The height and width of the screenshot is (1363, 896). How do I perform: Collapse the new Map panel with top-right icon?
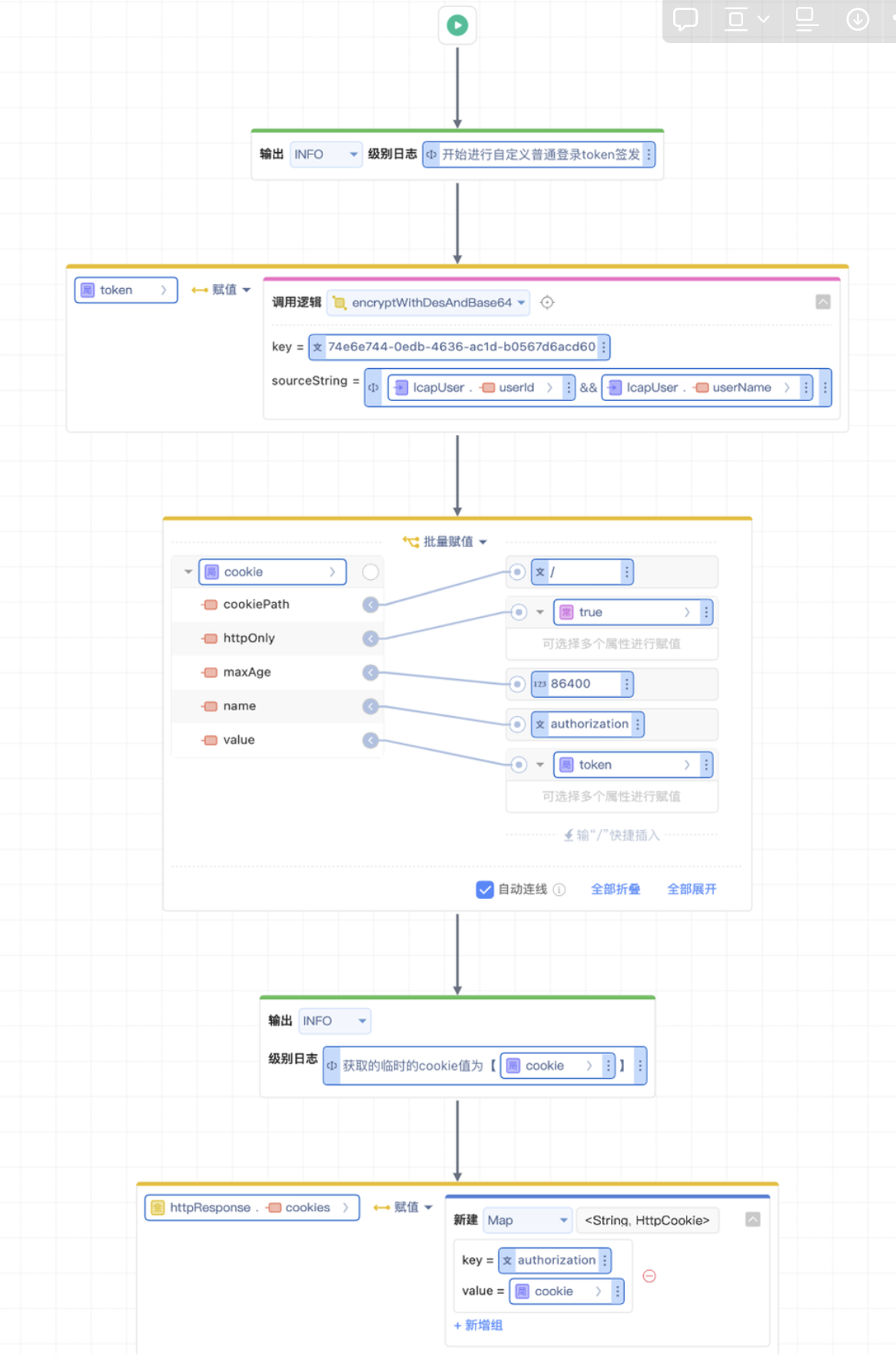pyautogui.click(x=753, y=1219)
